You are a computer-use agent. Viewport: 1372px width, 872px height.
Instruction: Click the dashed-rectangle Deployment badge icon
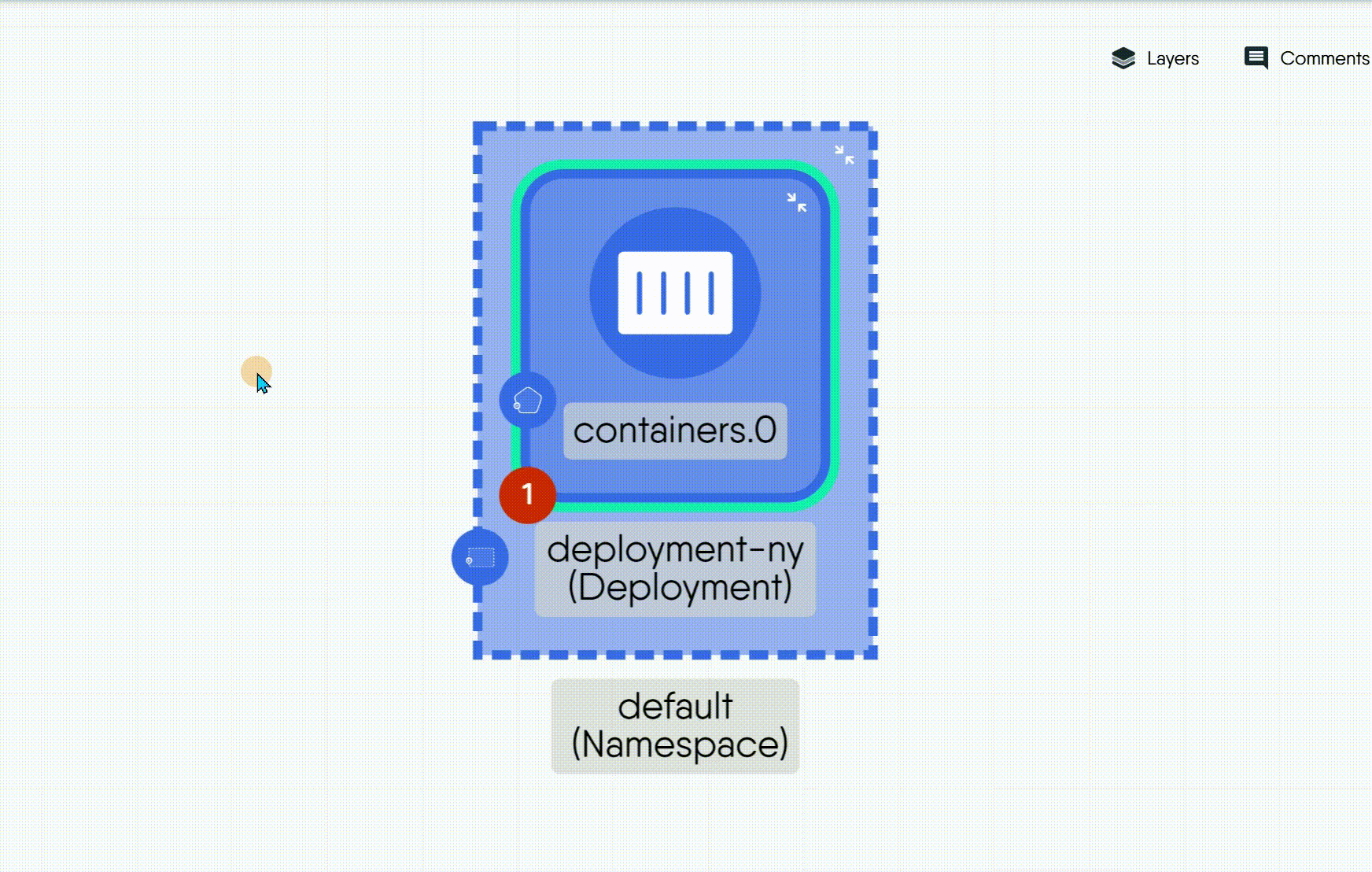point(480,556)
